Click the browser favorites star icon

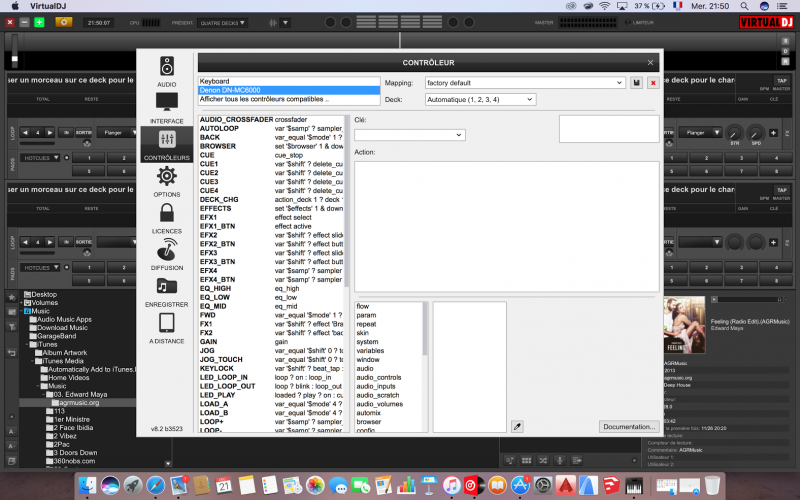point(11,297)
